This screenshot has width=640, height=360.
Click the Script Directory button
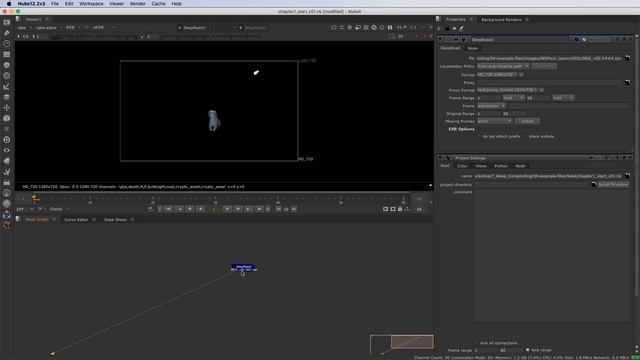pyautogui.click(x=613, y=184)
